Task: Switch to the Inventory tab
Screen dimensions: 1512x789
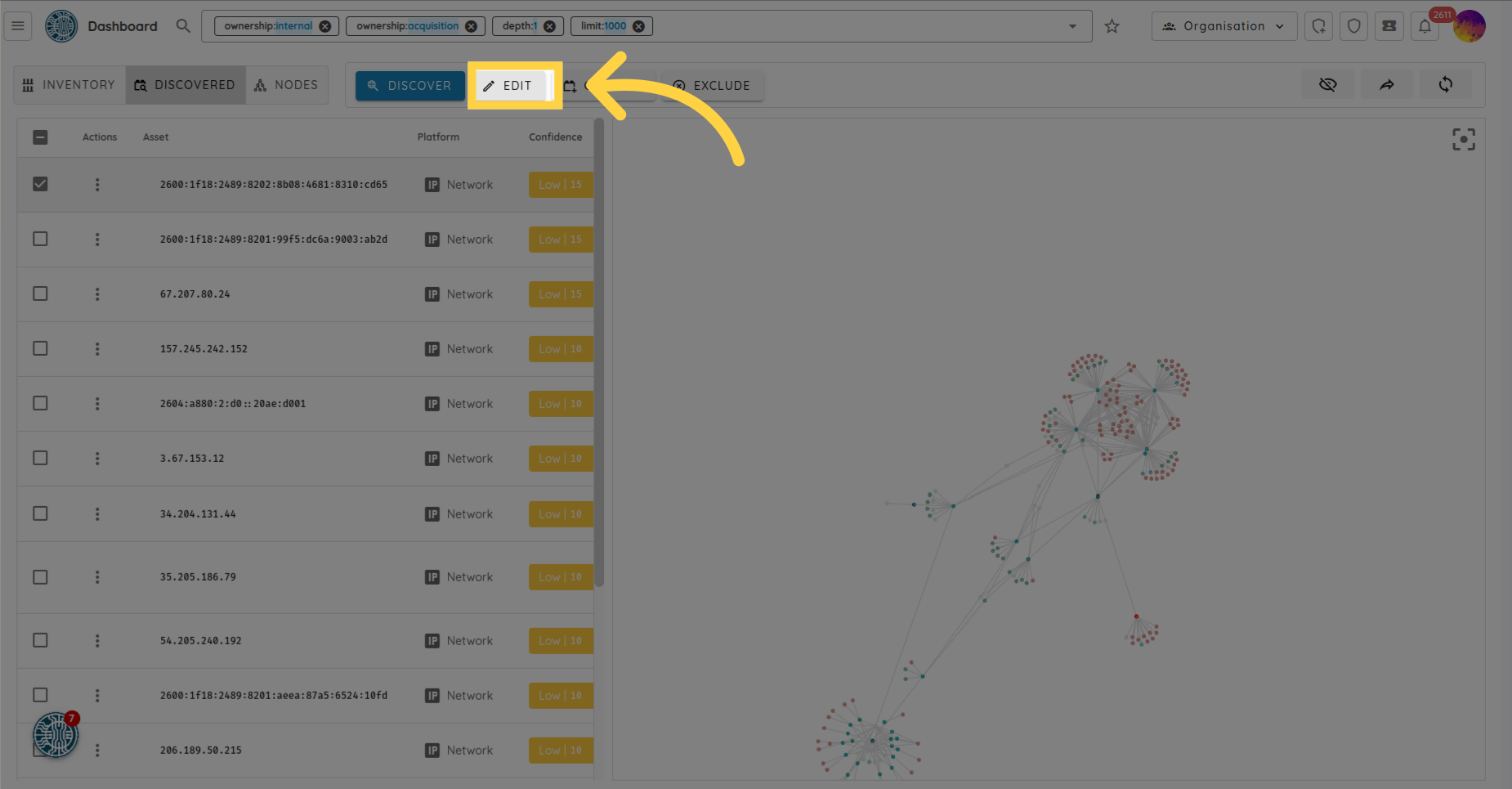Action: click(x=69, y=85)
